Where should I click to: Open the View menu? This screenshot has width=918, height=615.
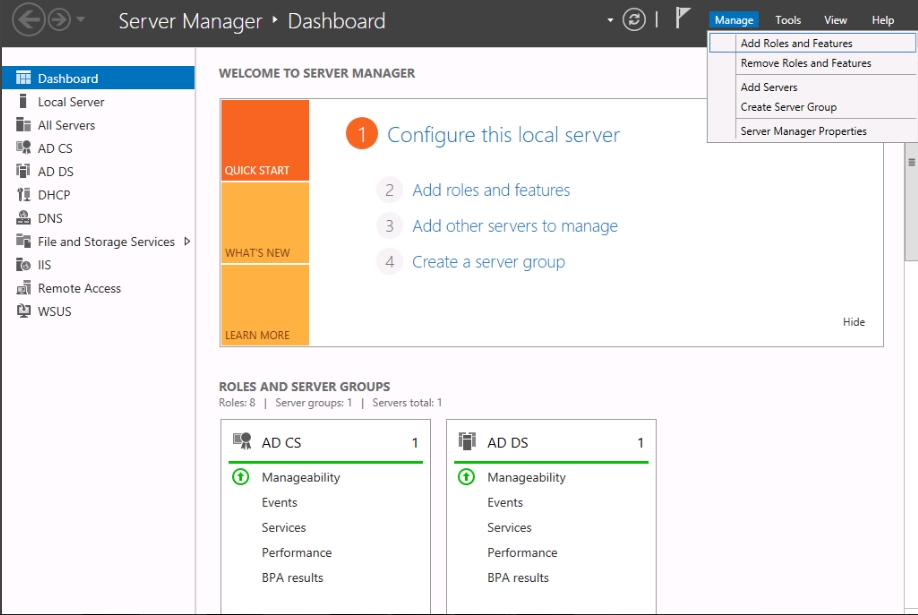[835, 20]
